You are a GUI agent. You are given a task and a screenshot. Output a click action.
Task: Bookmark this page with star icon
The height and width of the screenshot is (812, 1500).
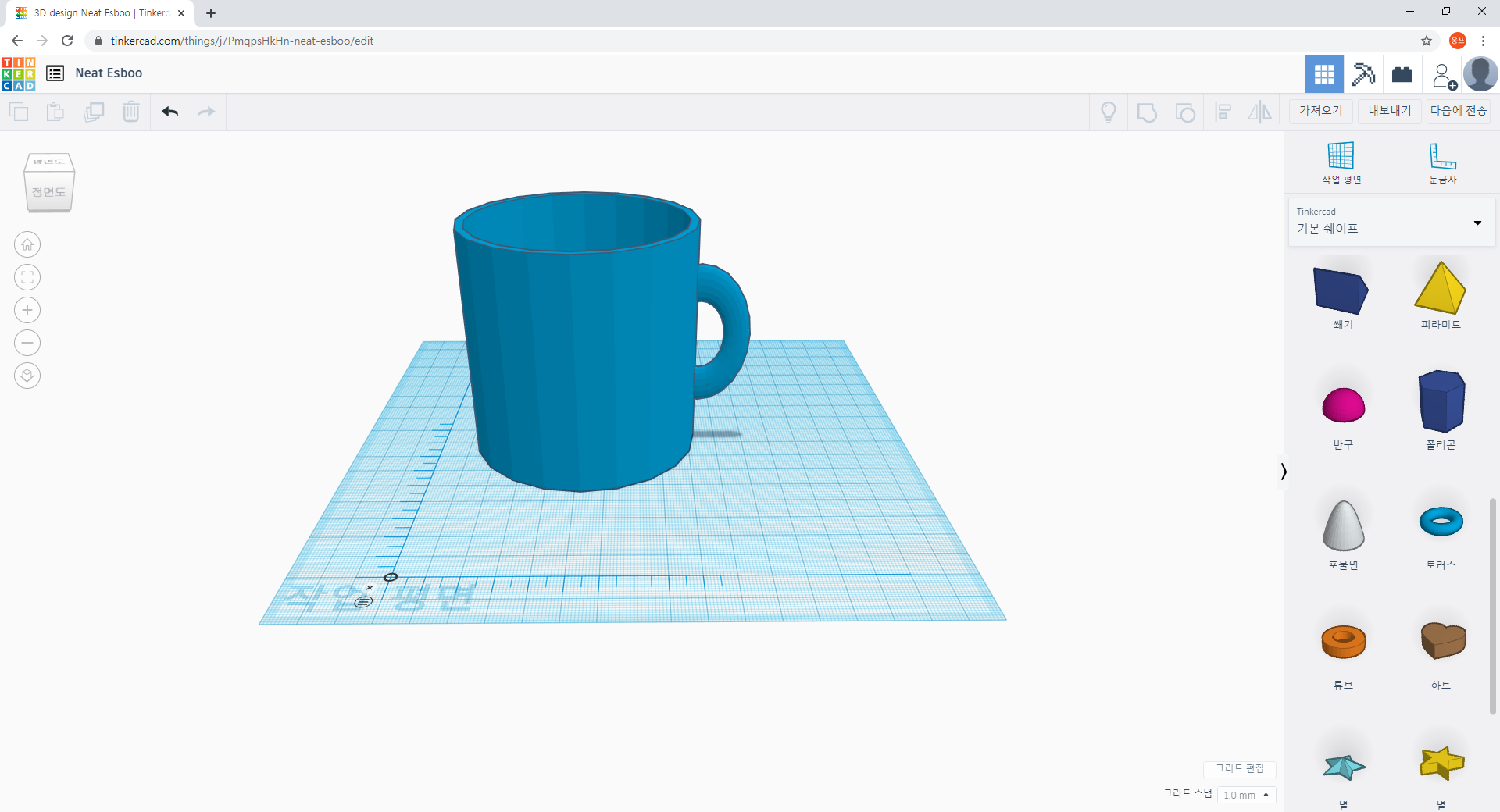click(x=1427, y=41)
